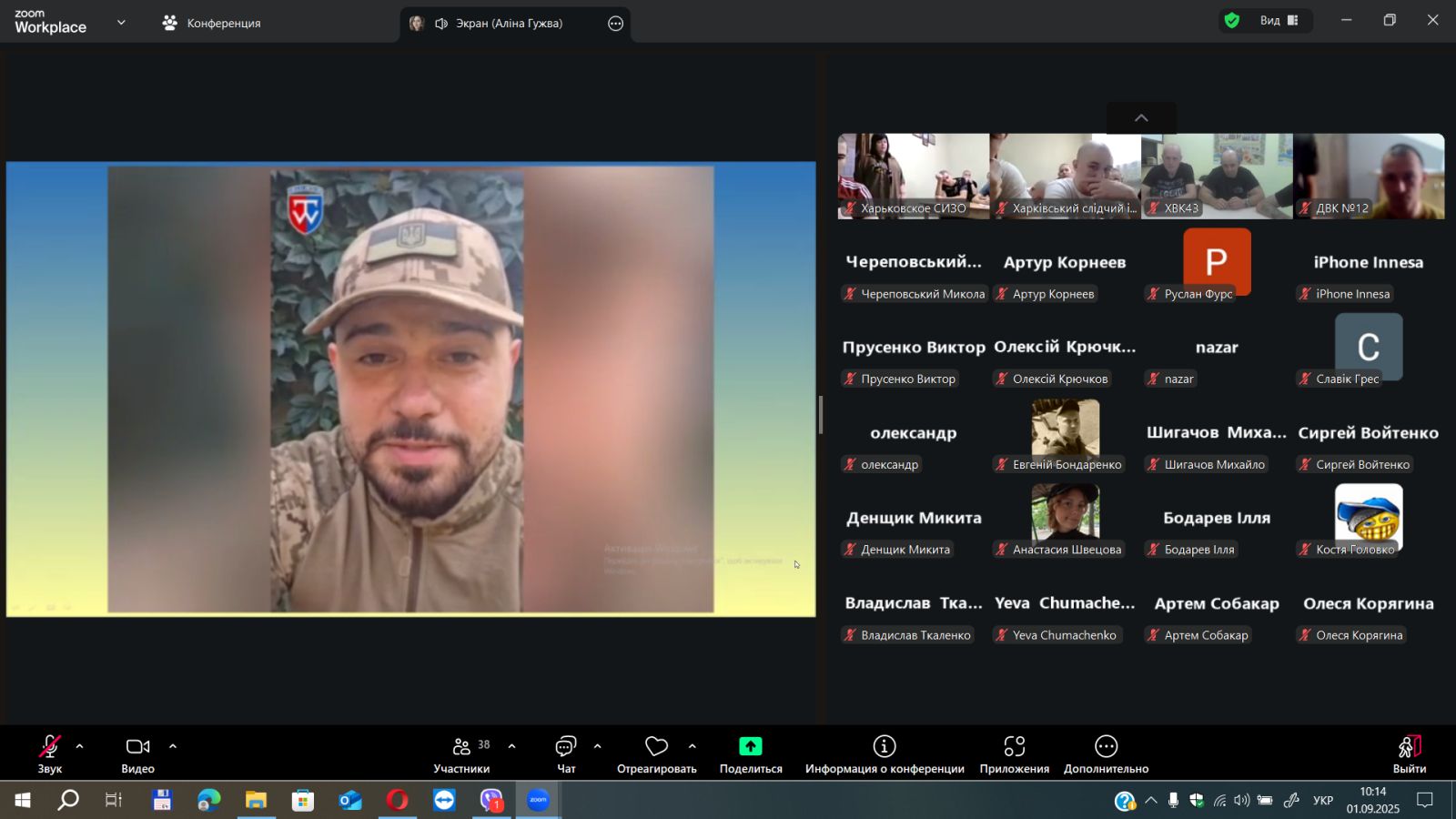Open screen share options ellipsis button
Image resolution: width=1456 pixels, height=819 pixels.
(616, 24)
